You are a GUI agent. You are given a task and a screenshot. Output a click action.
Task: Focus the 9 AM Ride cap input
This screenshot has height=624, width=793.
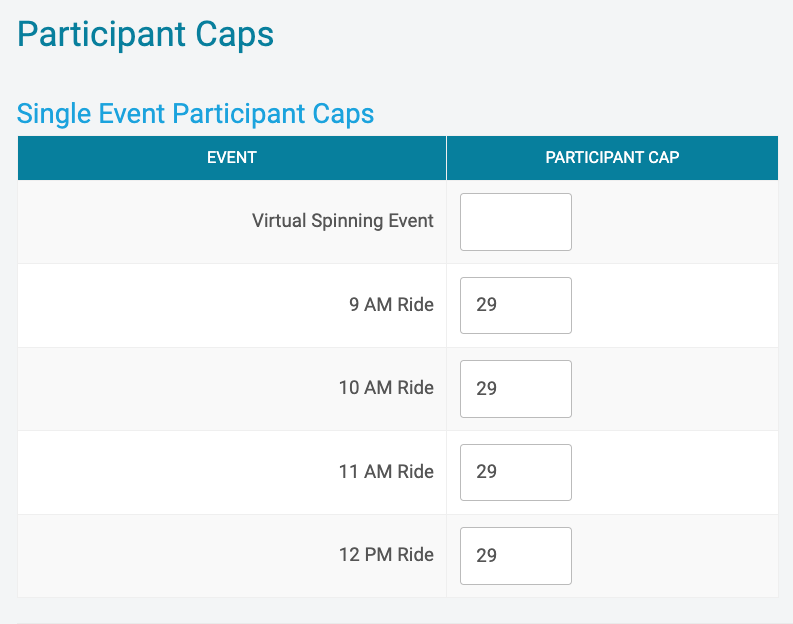point(516,305)
